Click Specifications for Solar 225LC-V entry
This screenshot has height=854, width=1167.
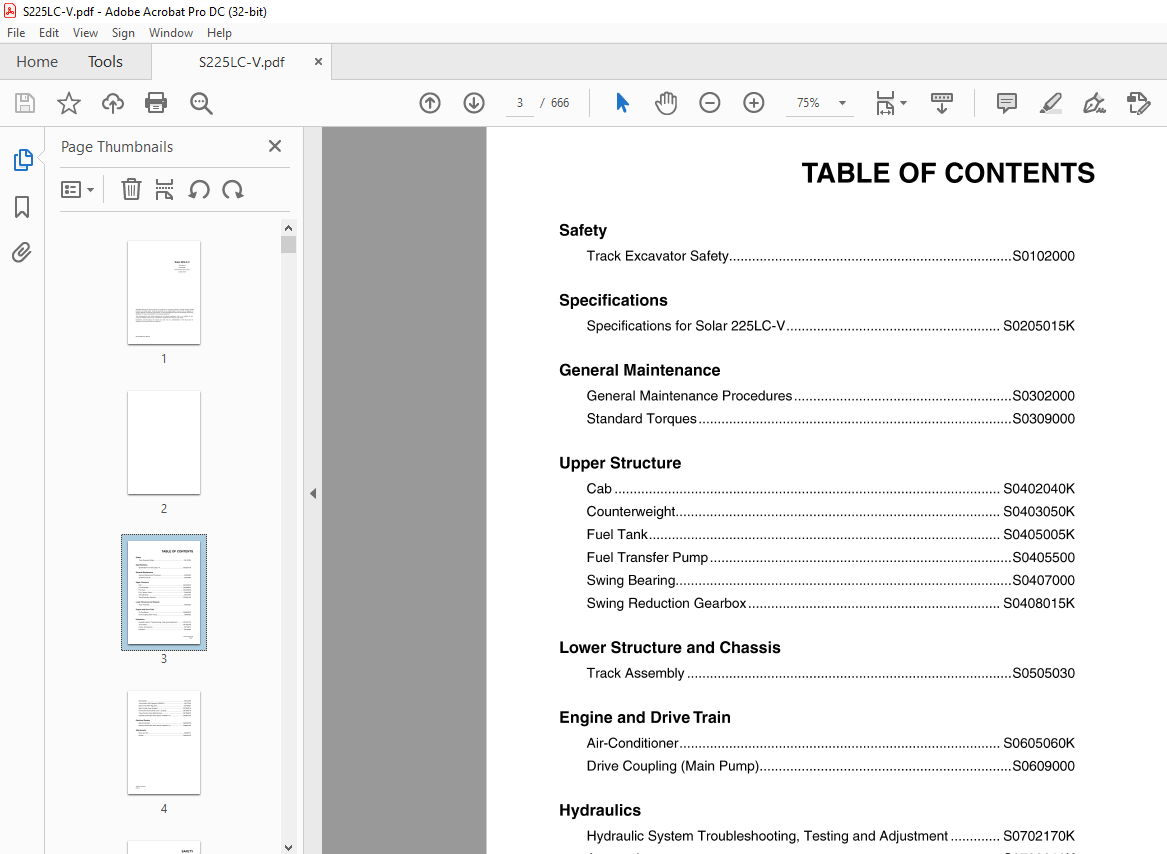click(830, 326)
